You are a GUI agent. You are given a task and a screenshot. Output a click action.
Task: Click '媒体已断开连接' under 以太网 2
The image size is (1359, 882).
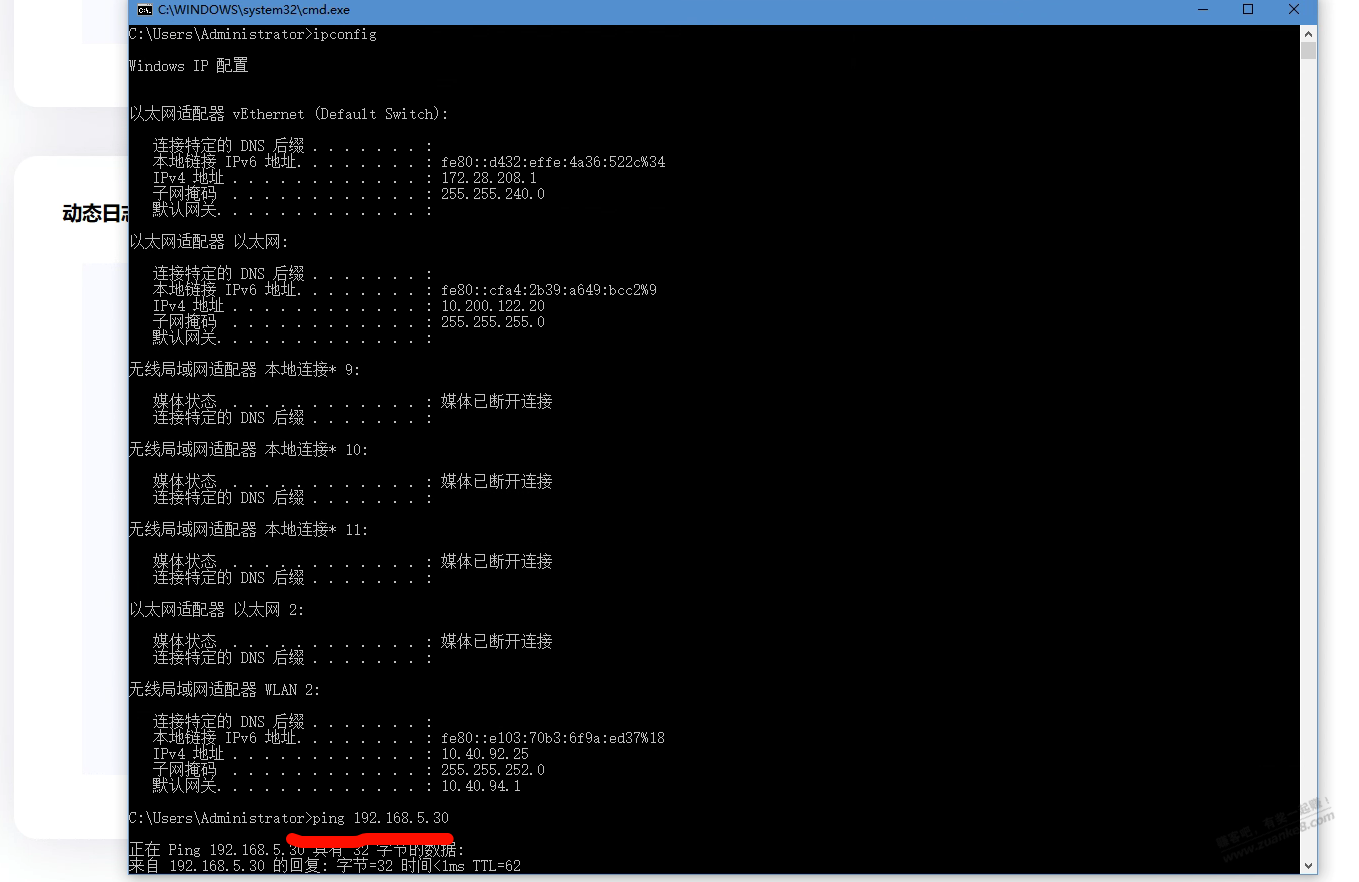tap(497, 642)
